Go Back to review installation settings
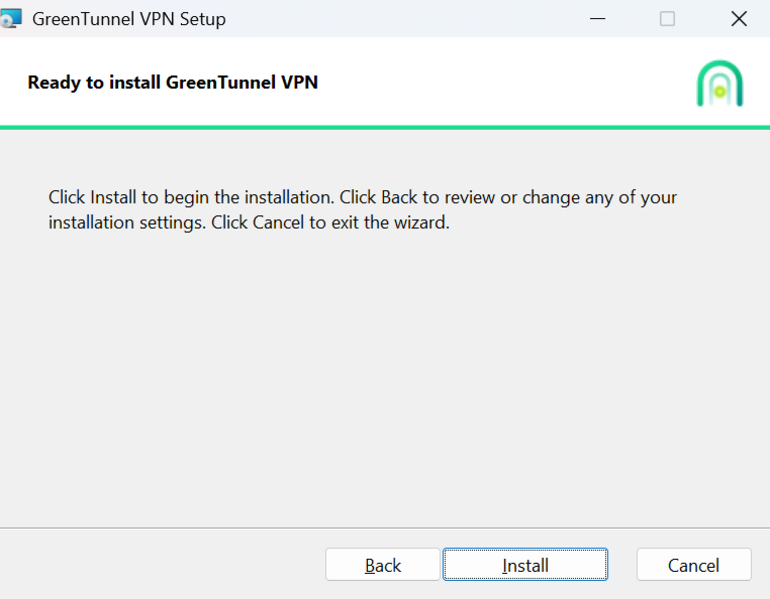This screenshot has height=599, width=770. coord(383,565)
